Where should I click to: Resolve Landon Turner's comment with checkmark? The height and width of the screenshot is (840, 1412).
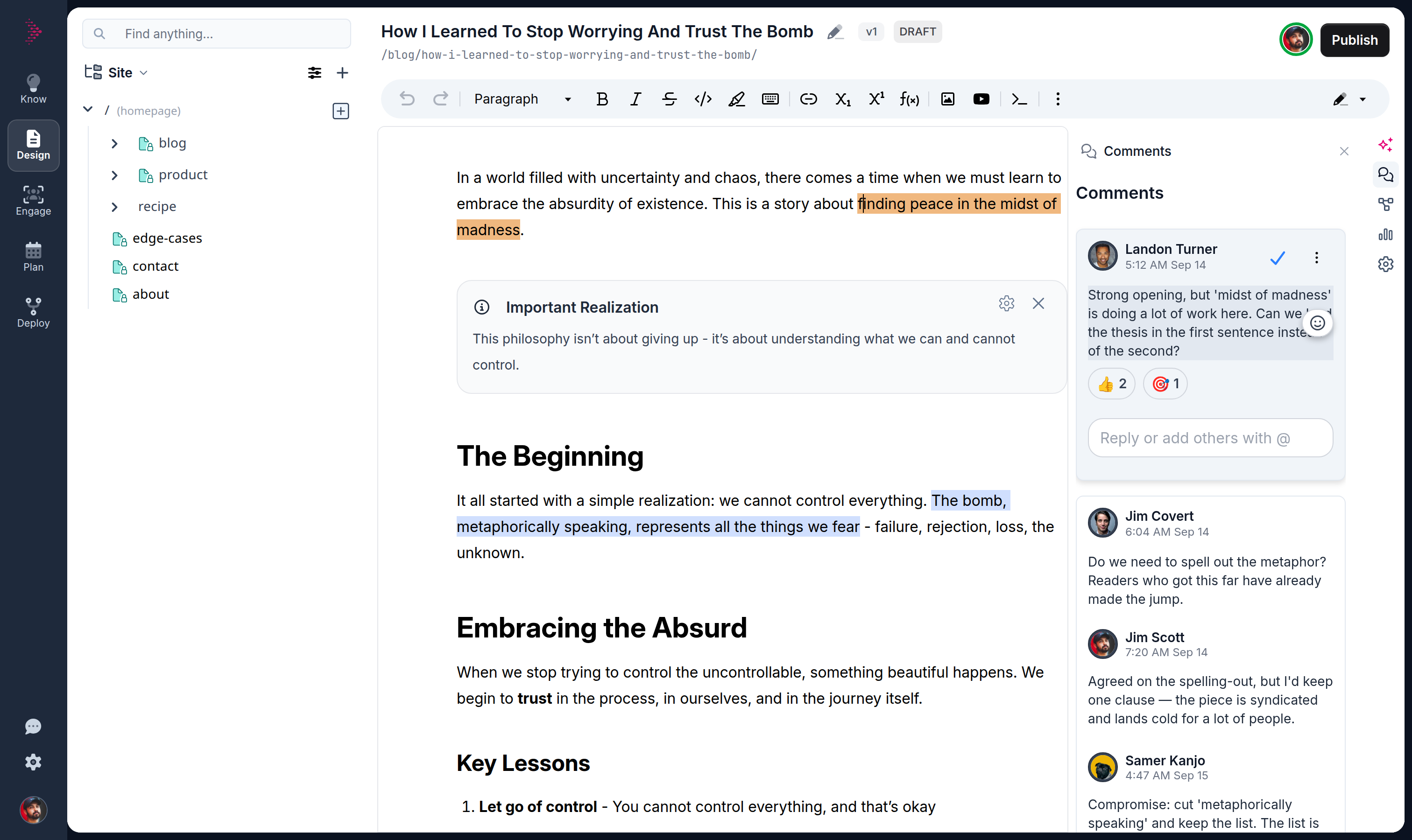pyautogui.click(x=1278, y=258)
